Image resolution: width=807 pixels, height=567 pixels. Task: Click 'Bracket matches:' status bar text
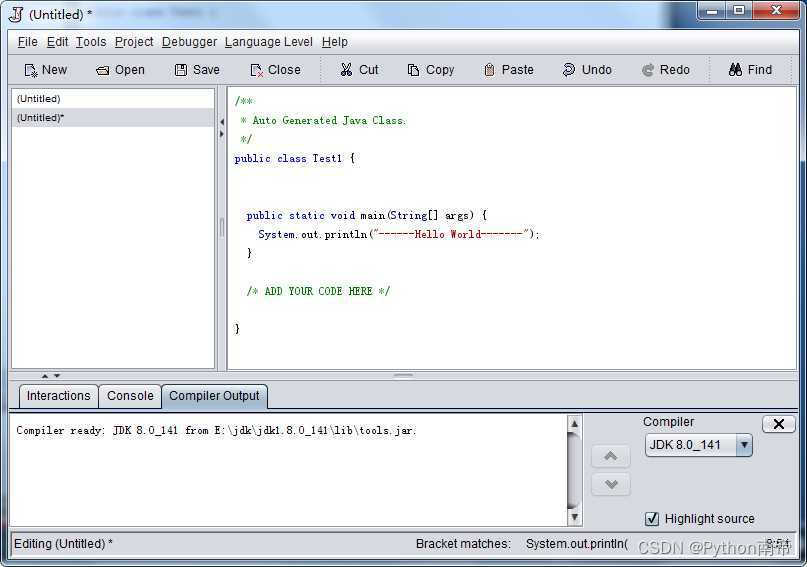(463, 544)
